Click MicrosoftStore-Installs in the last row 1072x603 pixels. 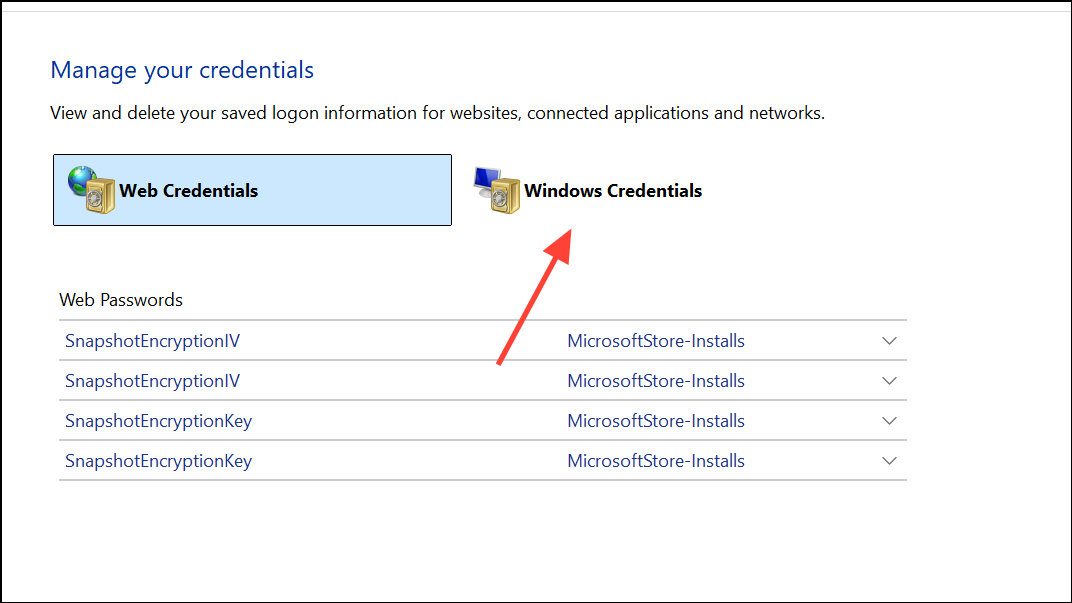coord(656,461)
